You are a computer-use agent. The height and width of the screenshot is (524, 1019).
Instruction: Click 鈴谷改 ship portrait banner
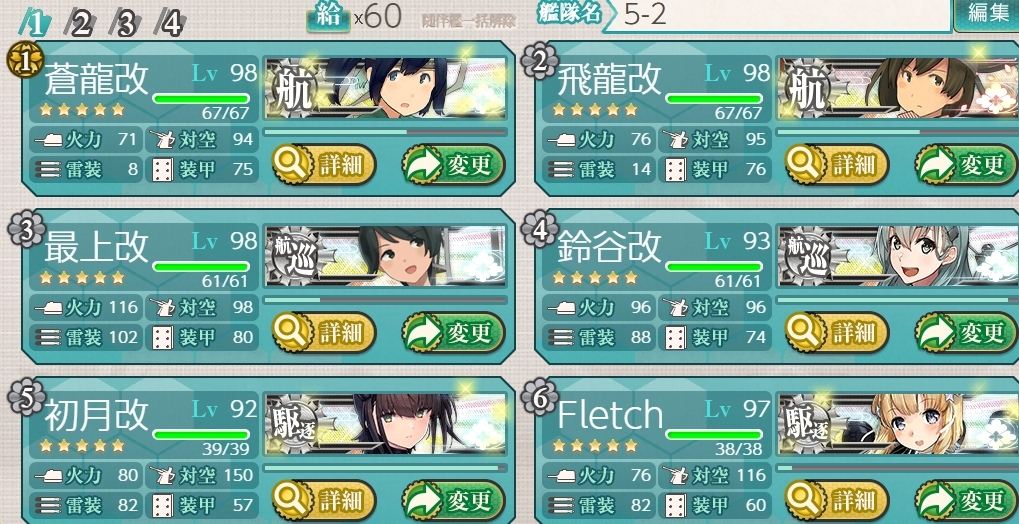point(898,255)
